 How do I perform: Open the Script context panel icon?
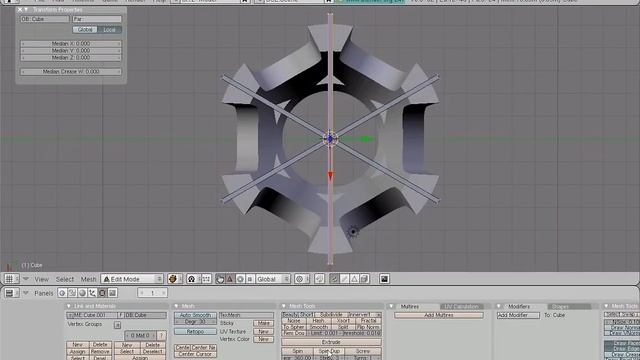tap(72, 293)
